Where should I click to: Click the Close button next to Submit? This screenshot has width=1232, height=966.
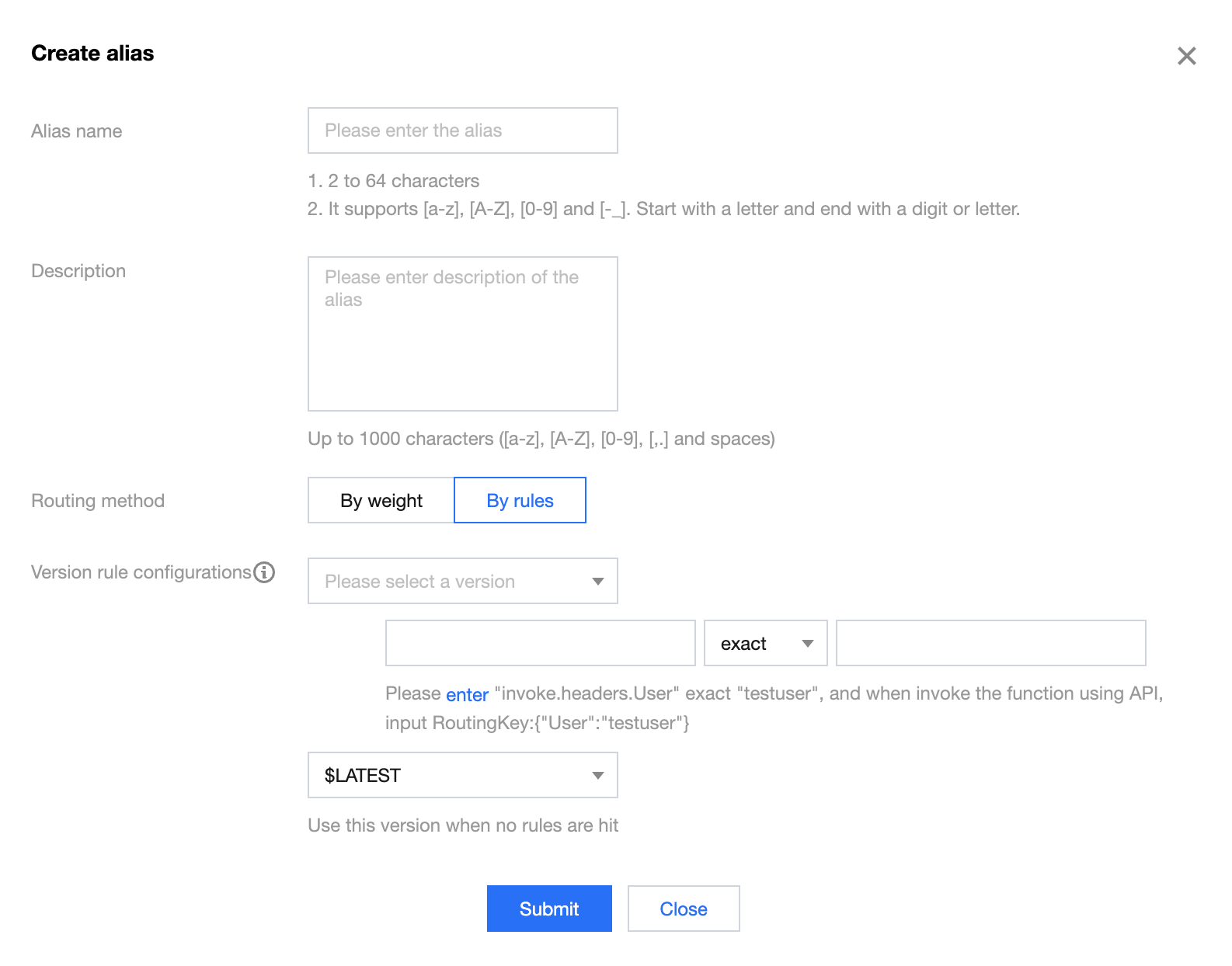coord(684,909)
